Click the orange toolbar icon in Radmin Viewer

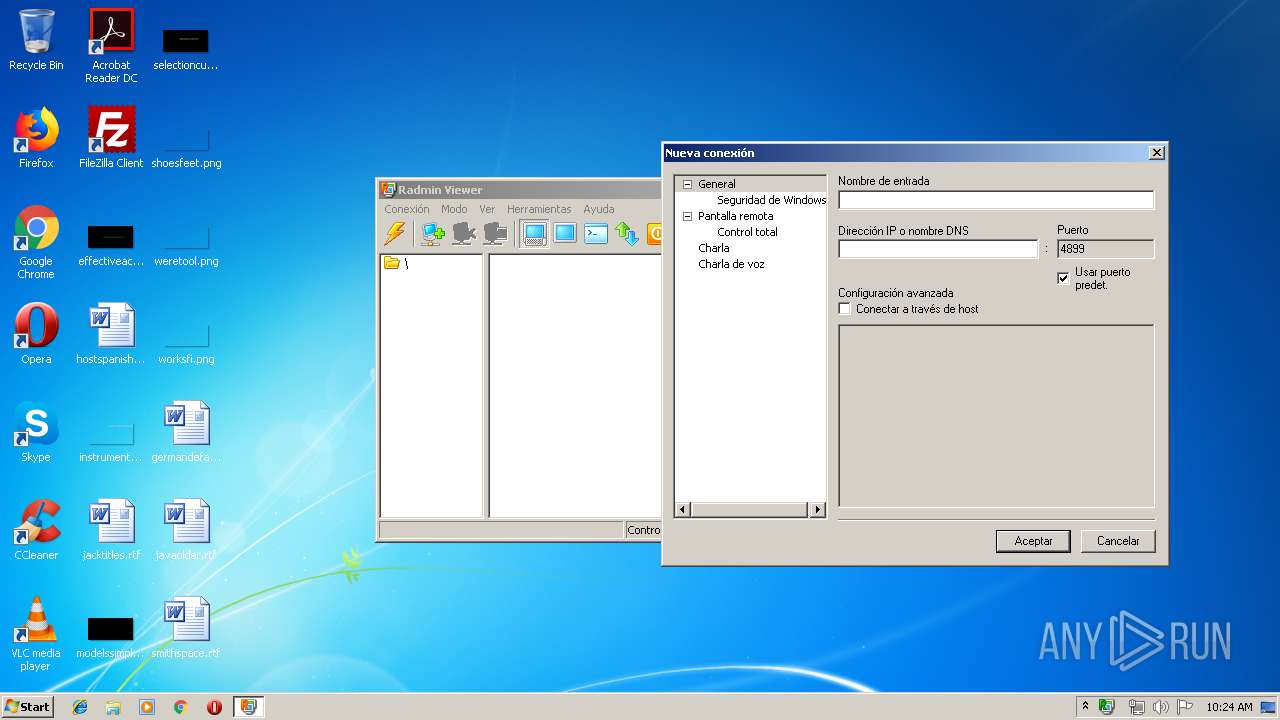point(654,233)
